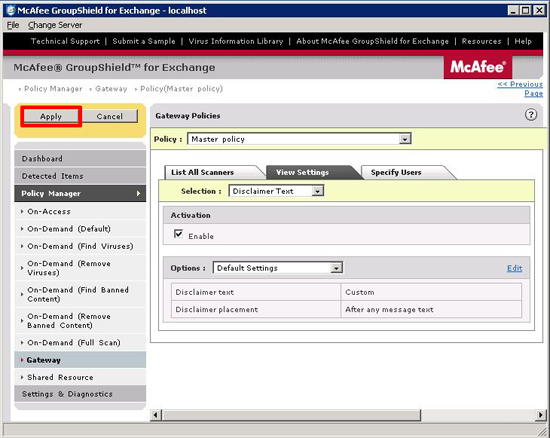Click the << Previous Page link
The height and width of the screenshot is (438, 550).
click(521, 89)
